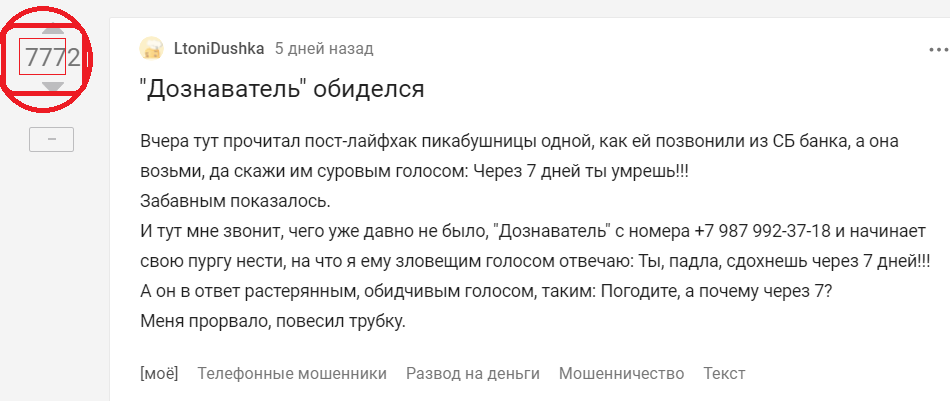Collapse the post with the minus button
The width and height of the screenshot is (950, 401).
click(x=52, y=140)
